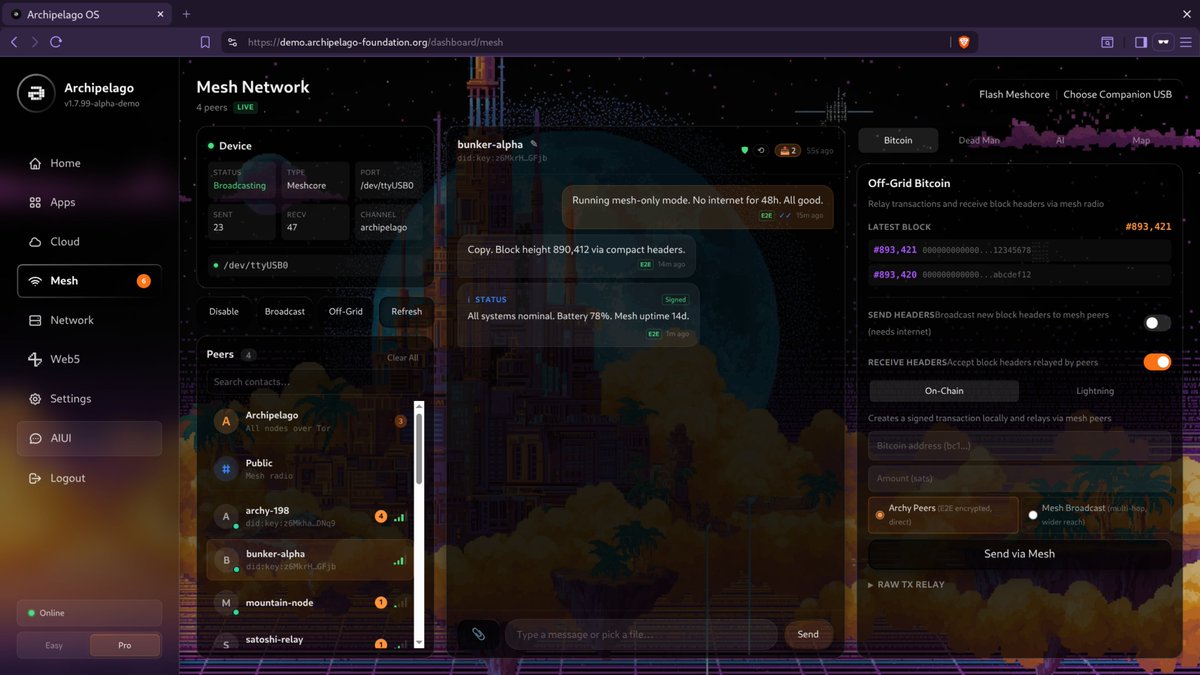Viewport: 1200px width, 675px height.
Task: Click the Off-Grid button
Action: [x=346, y=311]
